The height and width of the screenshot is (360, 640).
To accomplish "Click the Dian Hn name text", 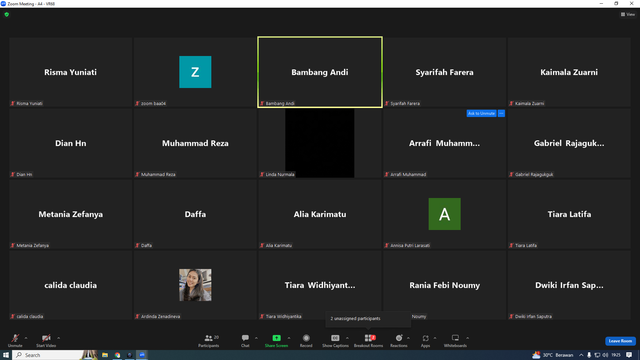I will tap(71, 143).
